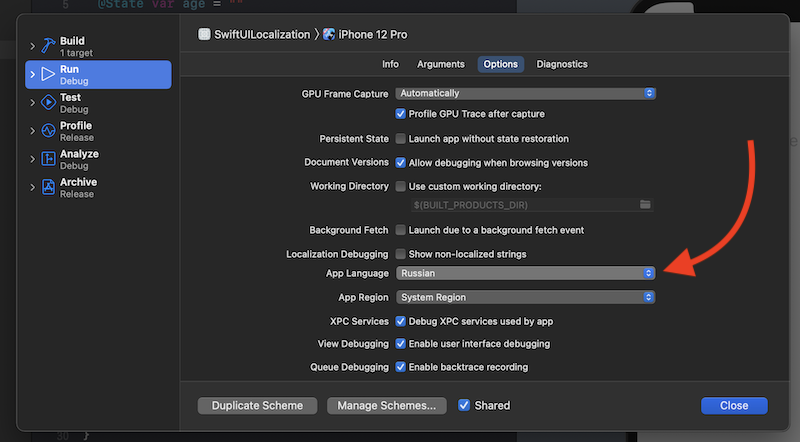This screenshot has height=442, width=800.
Task: Open the GPU Frame Capture dropdown
Action: click(x=526, y=93)
